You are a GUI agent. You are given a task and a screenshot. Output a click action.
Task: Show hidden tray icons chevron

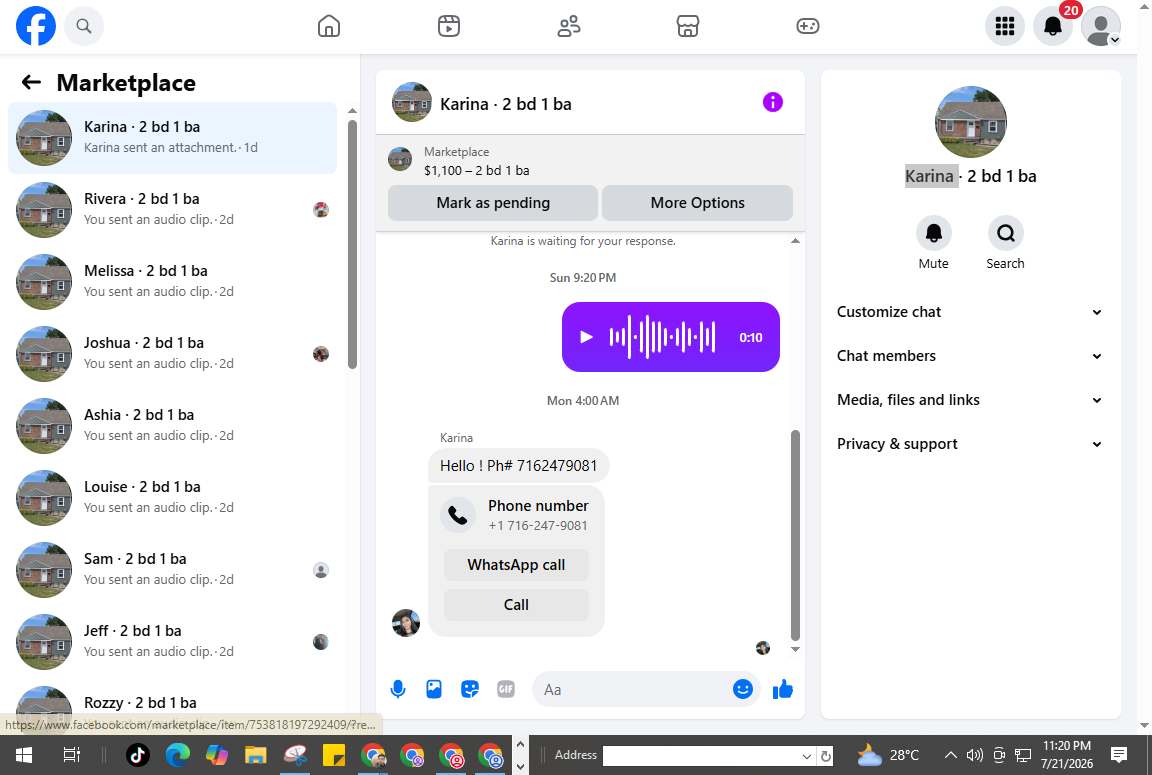950,755
